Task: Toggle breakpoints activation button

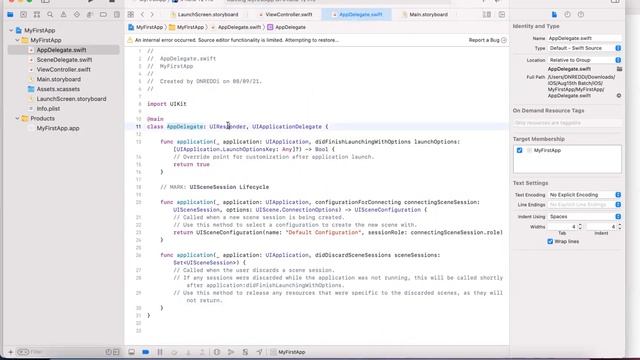Action: pos(146,352)
